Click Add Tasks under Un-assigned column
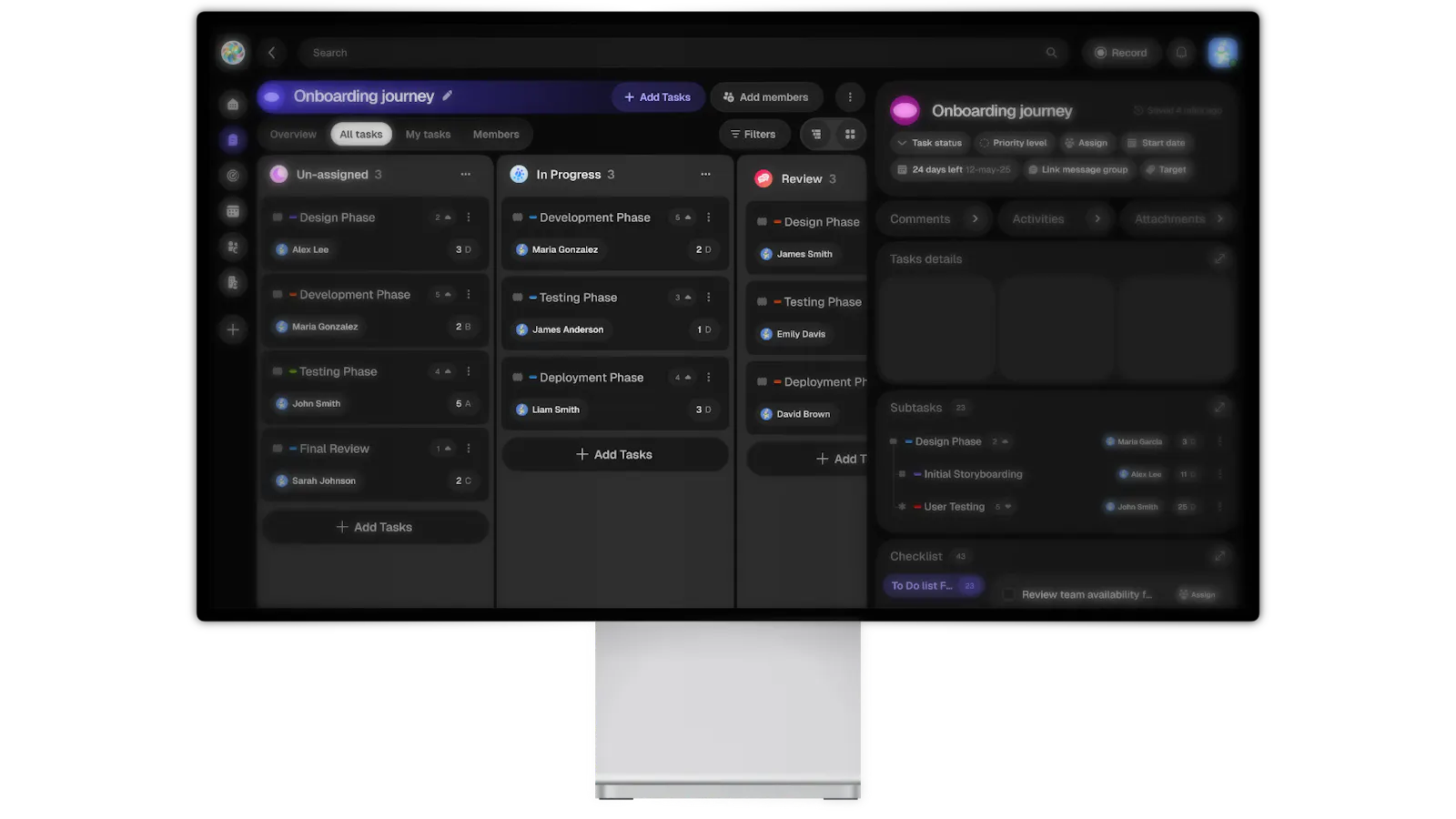 (375, 527)
